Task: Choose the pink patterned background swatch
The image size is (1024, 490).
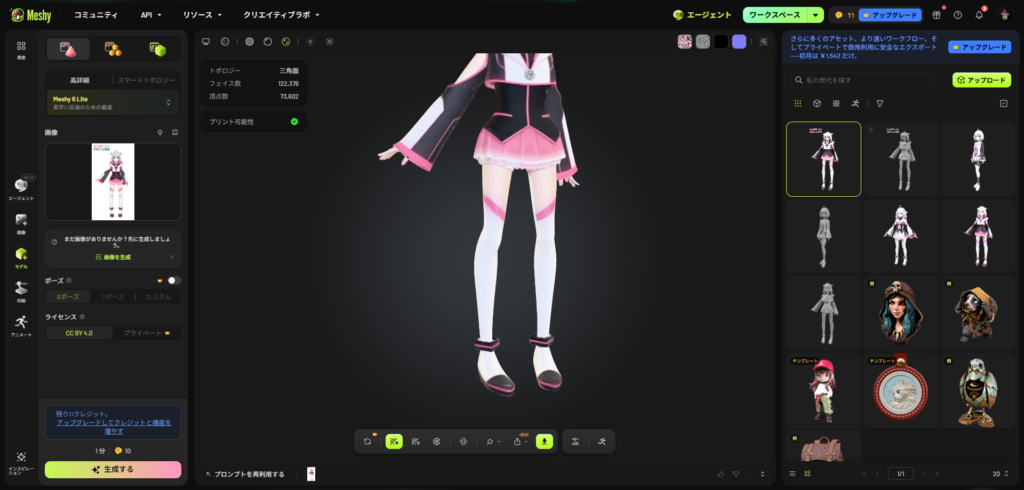Action: 684,42
